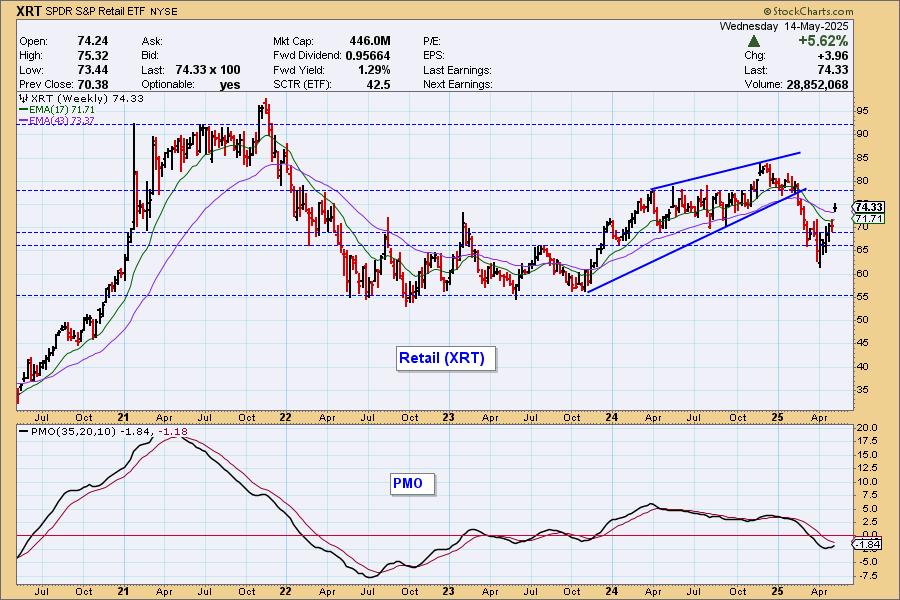
Task: Click the High value 75.32
Action: (93, 55)
